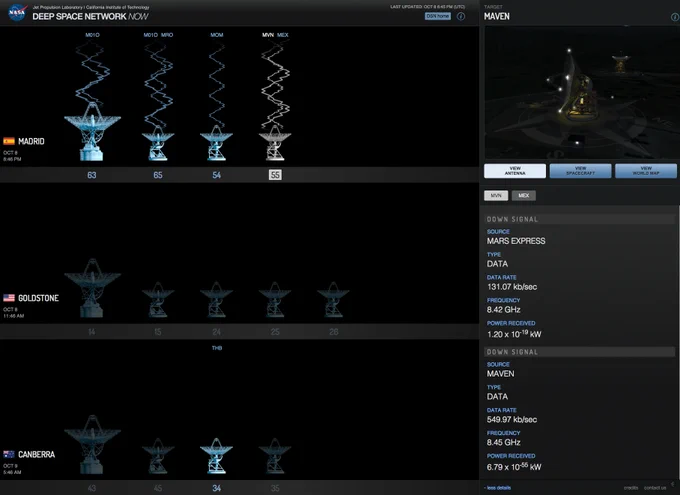Select Canberra antenna dish 35

(x=275, y=456)
